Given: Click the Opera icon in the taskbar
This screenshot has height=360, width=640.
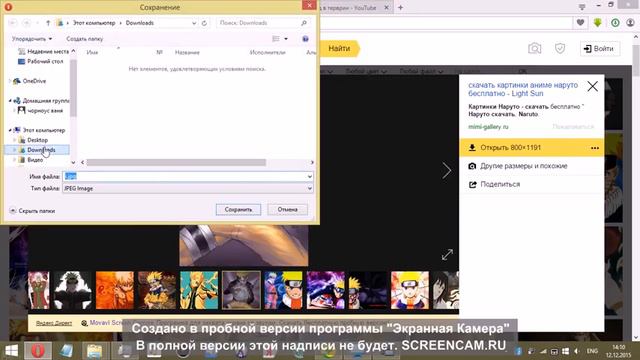Looking at the screenshot, I should [x=38, y=351].
